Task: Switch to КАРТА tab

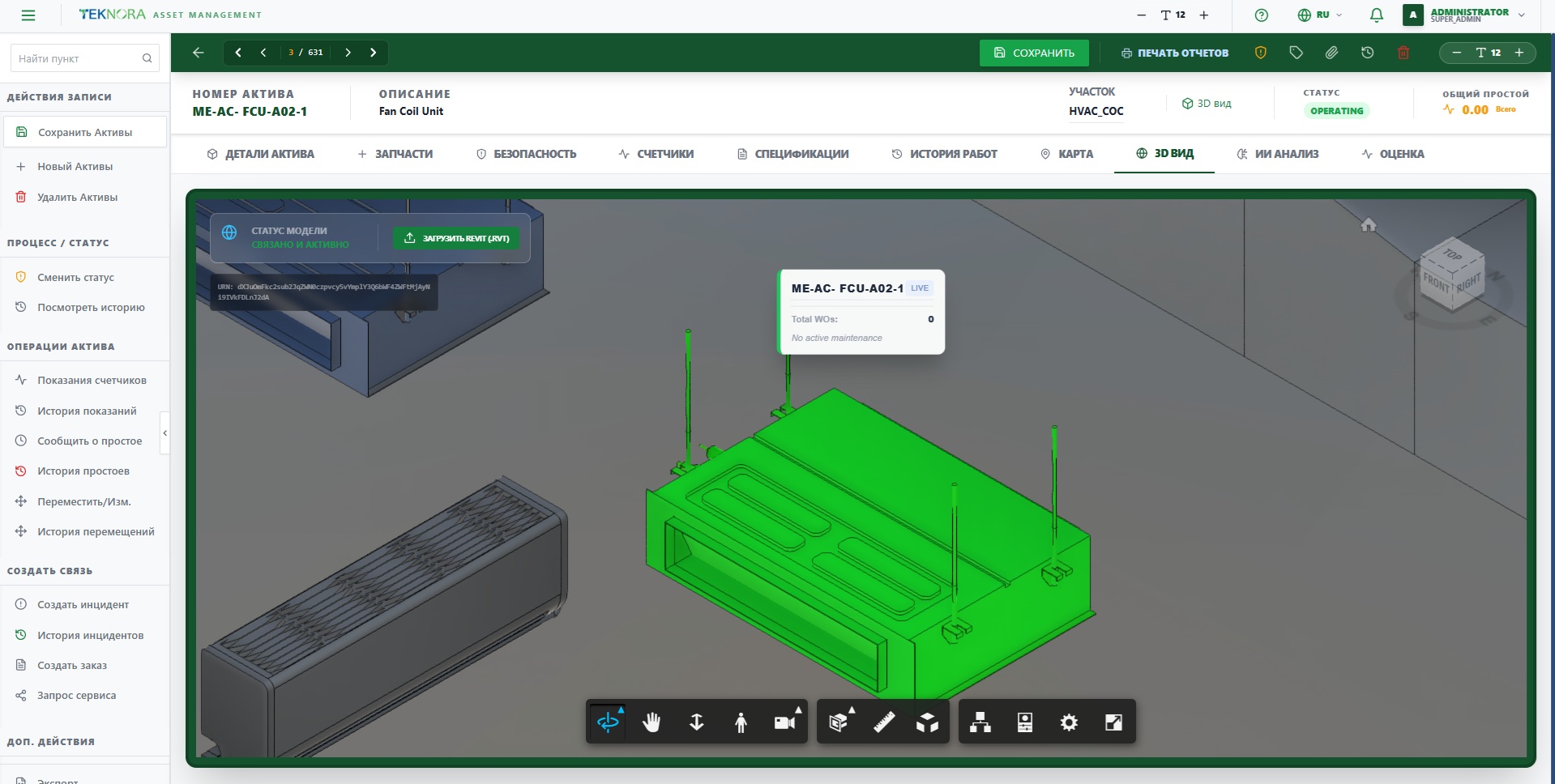Action: 1067,154
